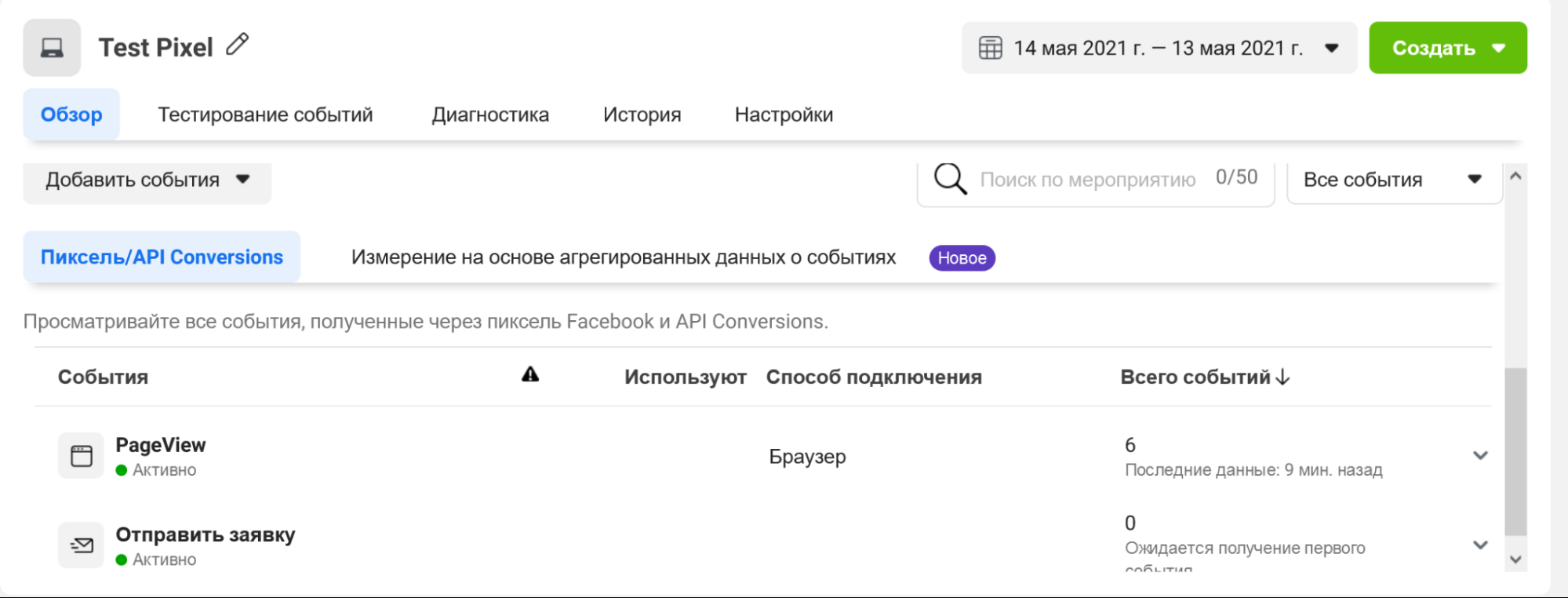Click Последние данные: 9 мин. назад text
Viewport: 1568px width, 598px height.
1253,470
